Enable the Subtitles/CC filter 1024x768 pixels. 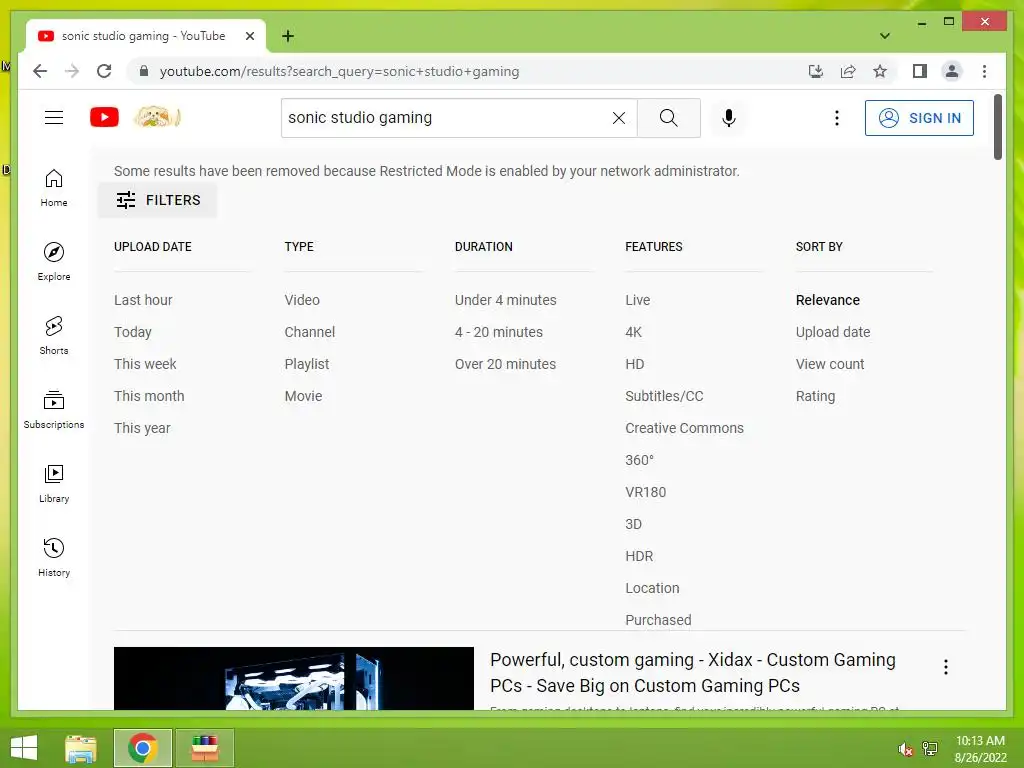click(x=664, y=396)
